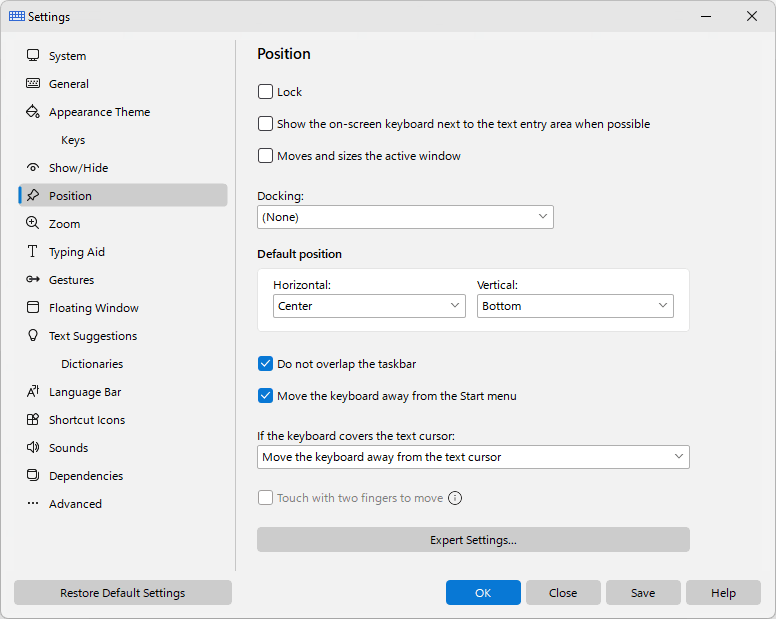Click the Shortcut Icons grid icon
Image resolution: width=776 pixels, height=619 pixels.
point(33,420)
